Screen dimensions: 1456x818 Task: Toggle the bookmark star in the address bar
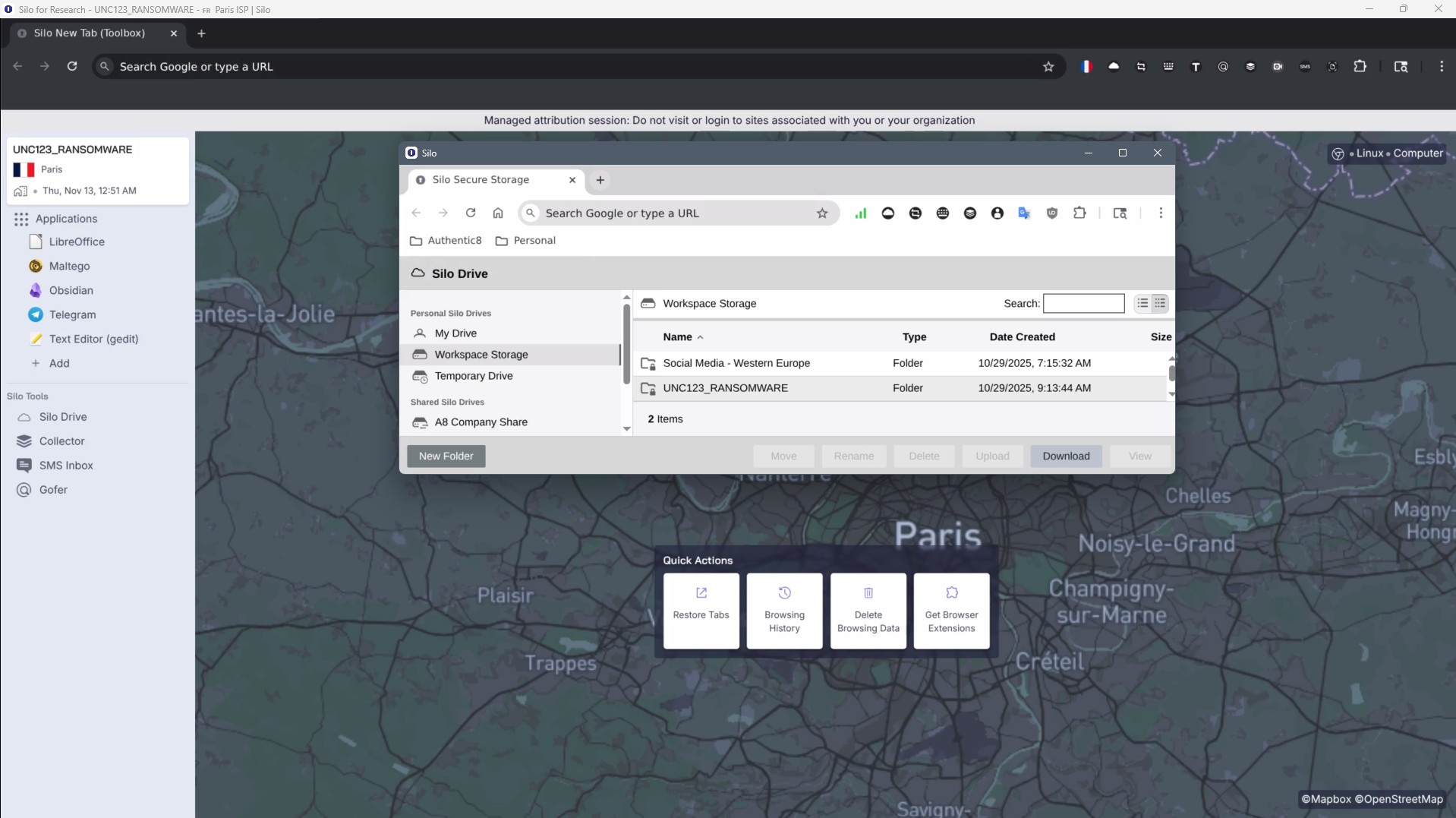[823, 213]
